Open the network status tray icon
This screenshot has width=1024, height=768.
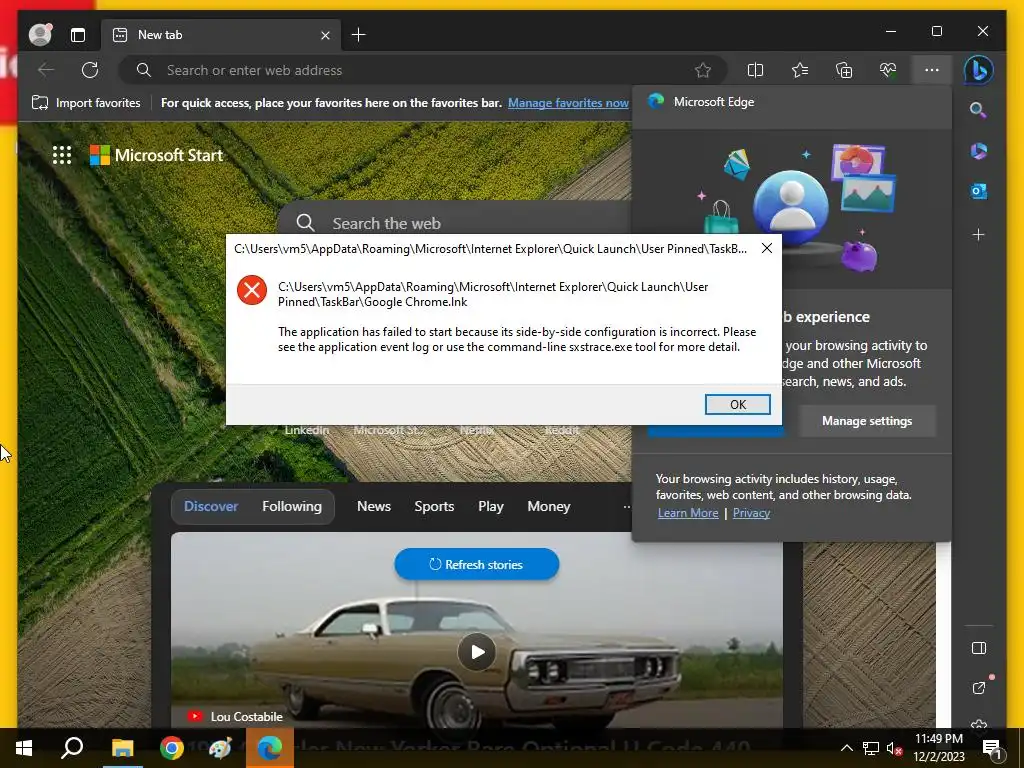pyautogui.click(x=870, y=748)
